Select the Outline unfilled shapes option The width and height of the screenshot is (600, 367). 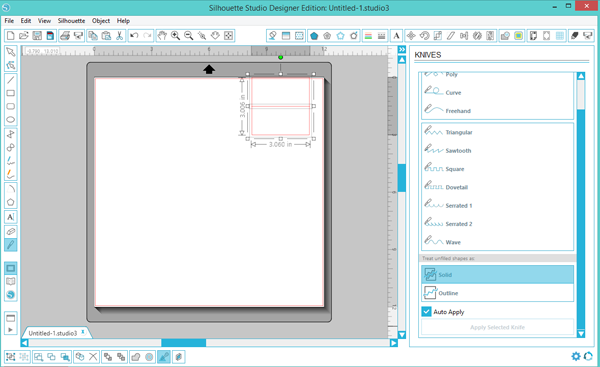497,293
